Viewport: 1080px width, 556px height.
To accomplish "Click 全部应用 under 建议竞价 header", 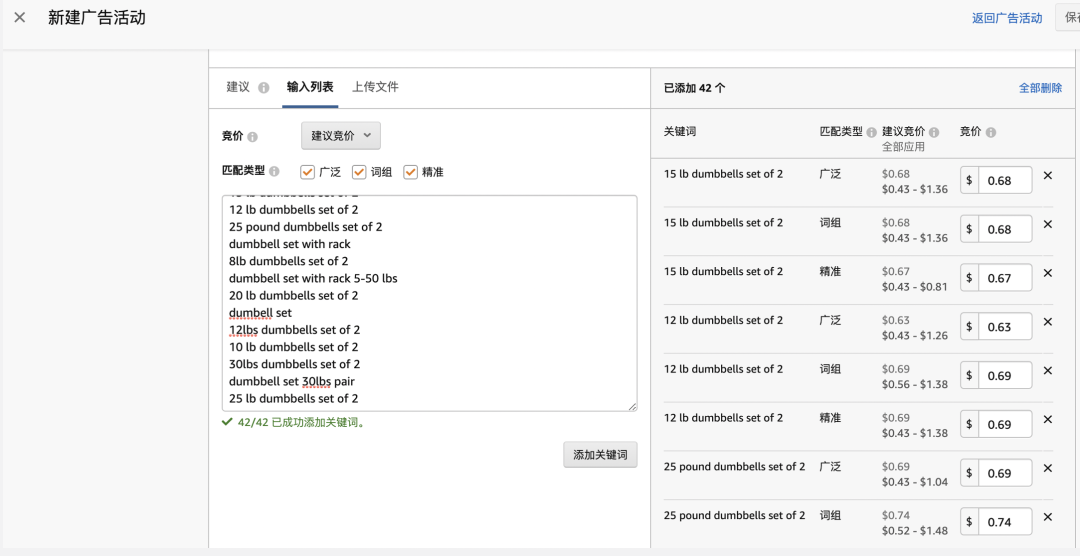I will [x=903, y=147].
